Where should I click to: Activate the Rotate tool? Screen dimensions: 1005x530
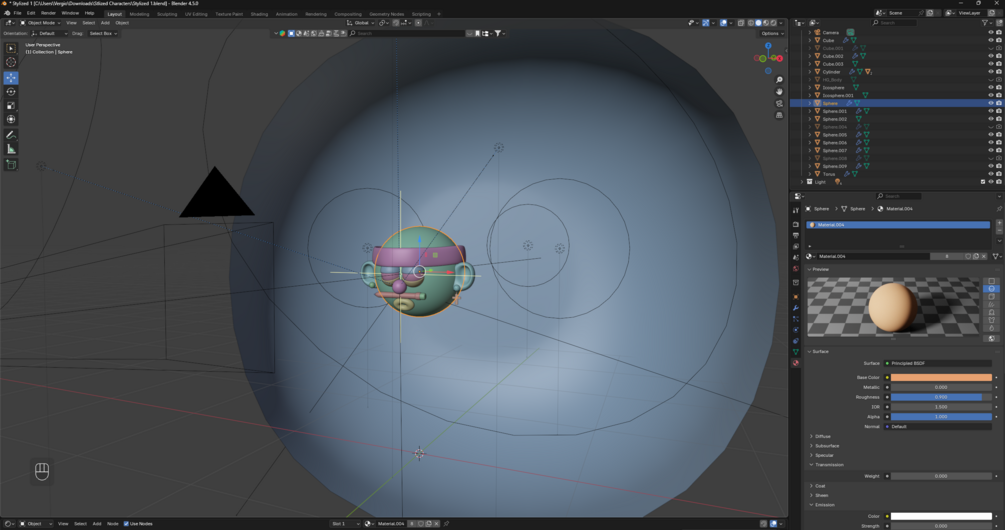(11, 92)
